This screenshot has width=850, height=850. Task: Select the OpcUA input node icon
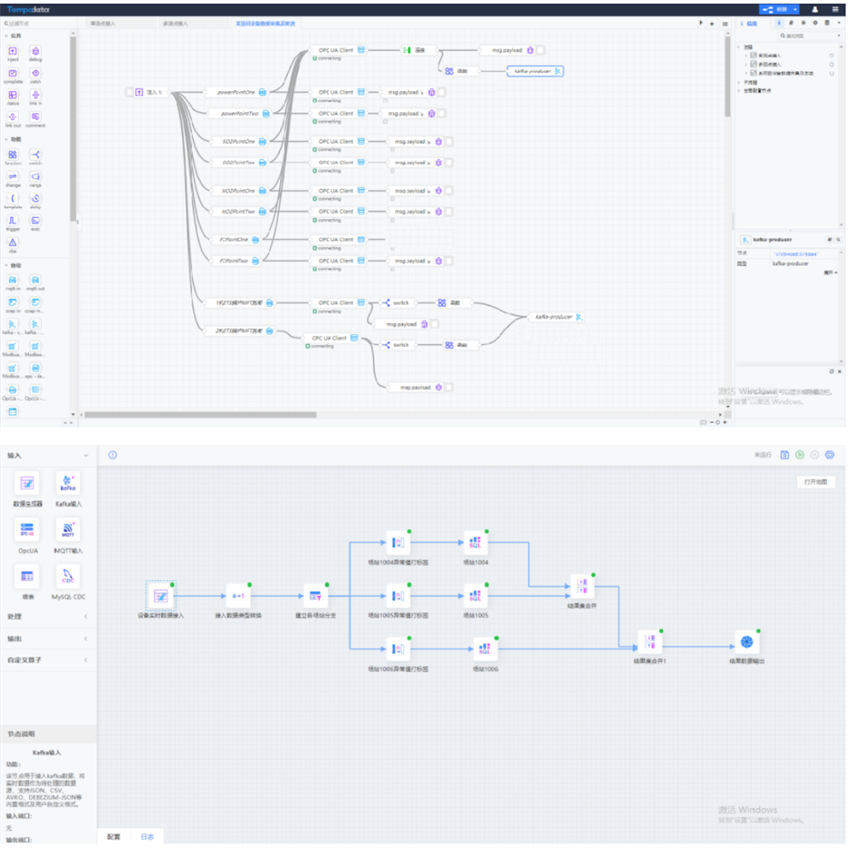pos(27,529)
